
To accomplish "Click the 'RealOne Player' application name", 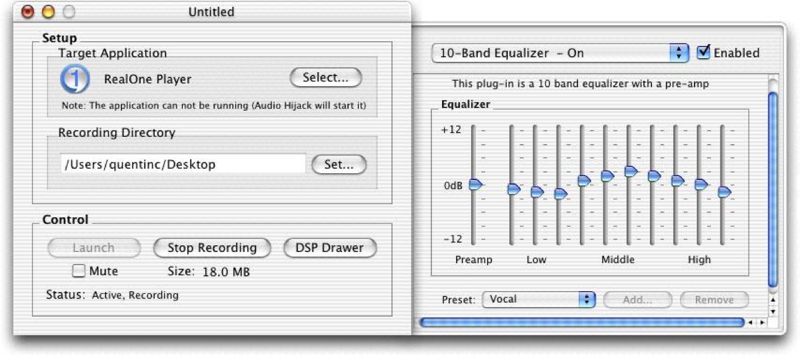I will (x=147, y=79).
